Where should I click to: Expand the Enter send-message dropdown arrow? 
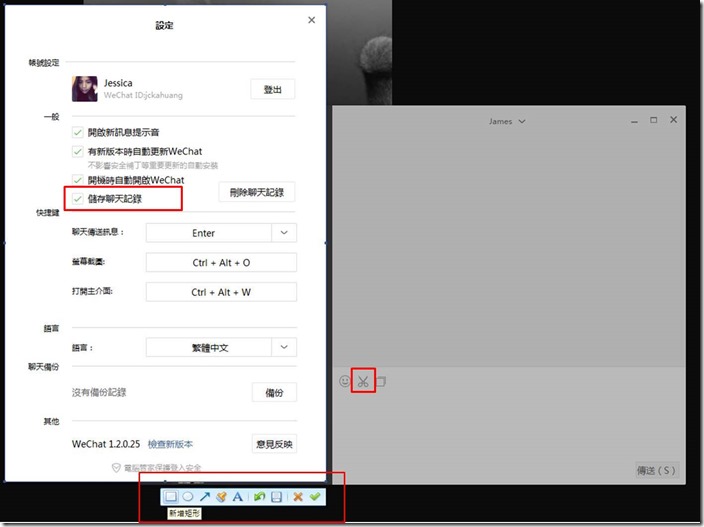284,233
